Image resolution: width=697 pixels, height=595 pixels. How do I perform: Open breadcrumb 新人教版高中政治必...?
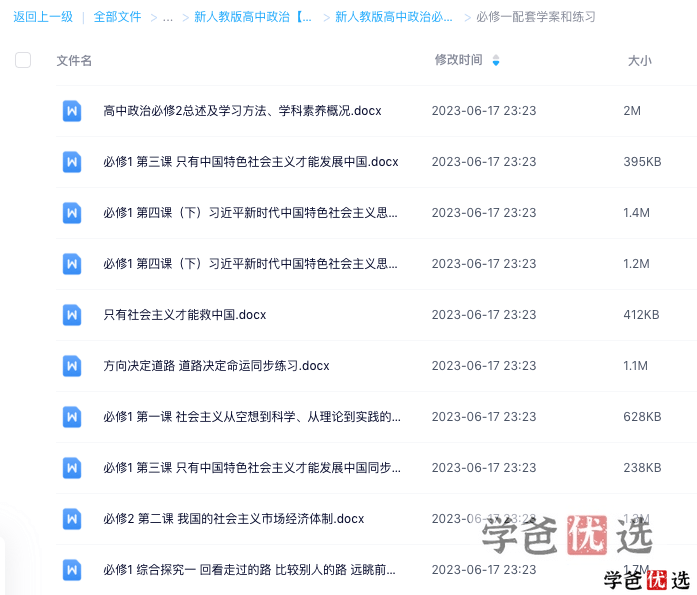[394, 17]
